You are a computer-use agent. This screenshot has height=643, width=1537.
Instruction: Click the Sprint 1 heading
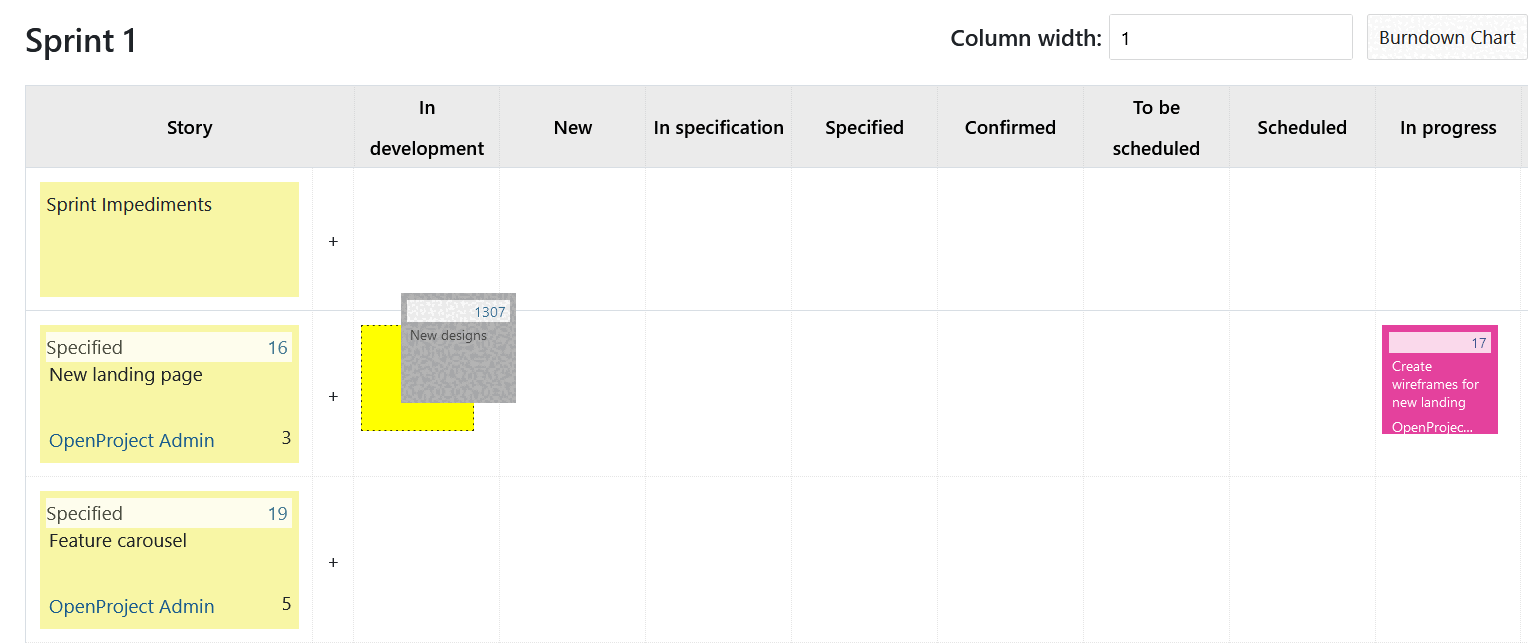click(x=81, y=41)
